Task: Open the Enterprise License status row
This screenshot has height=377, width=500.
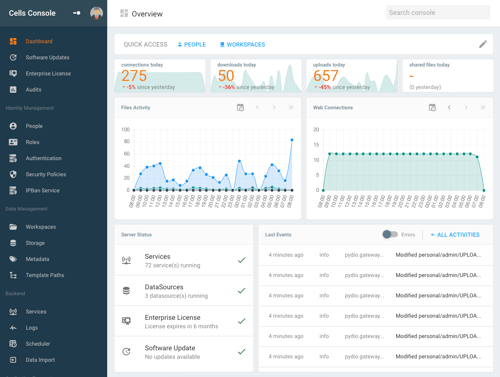Action: [184, 321]
